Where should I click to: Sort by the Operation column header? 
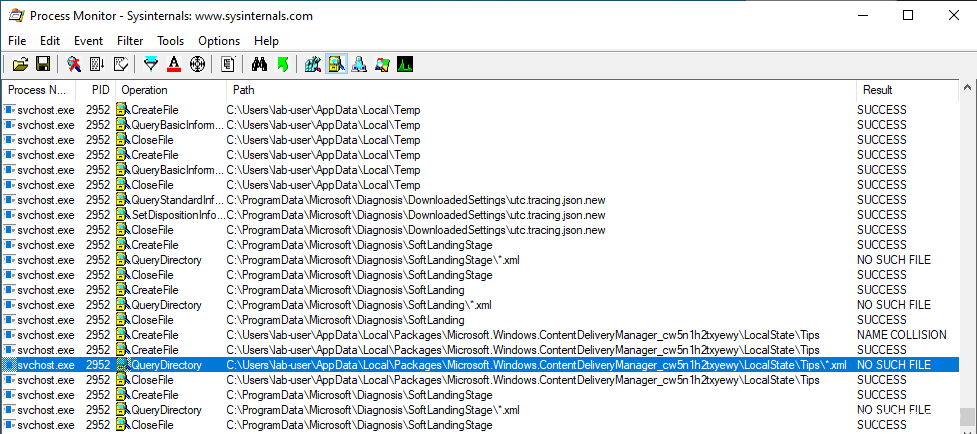171,90
